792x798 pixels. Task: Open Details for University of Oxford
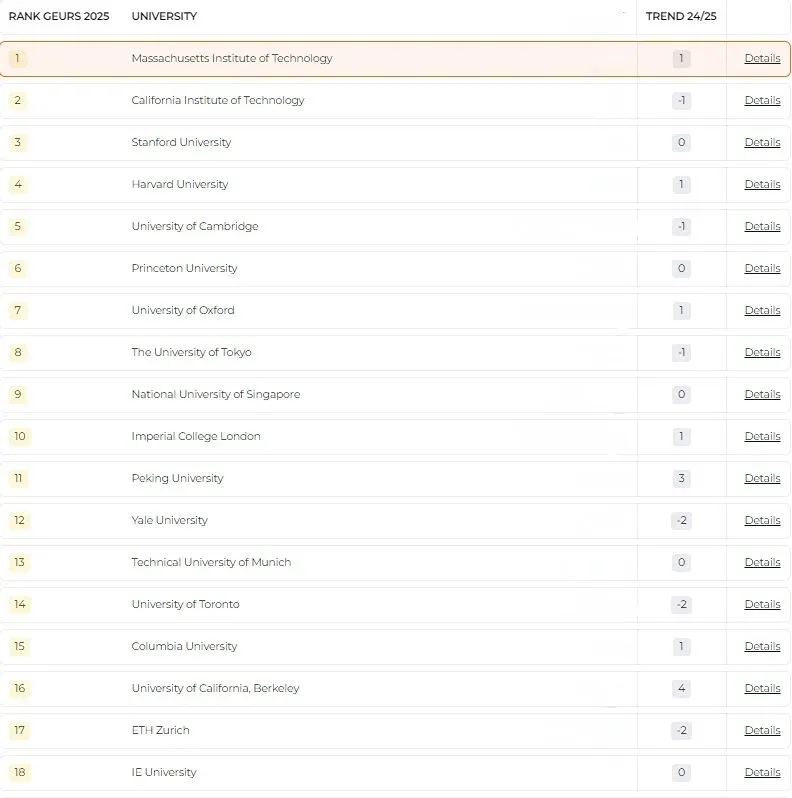point(762,310)
